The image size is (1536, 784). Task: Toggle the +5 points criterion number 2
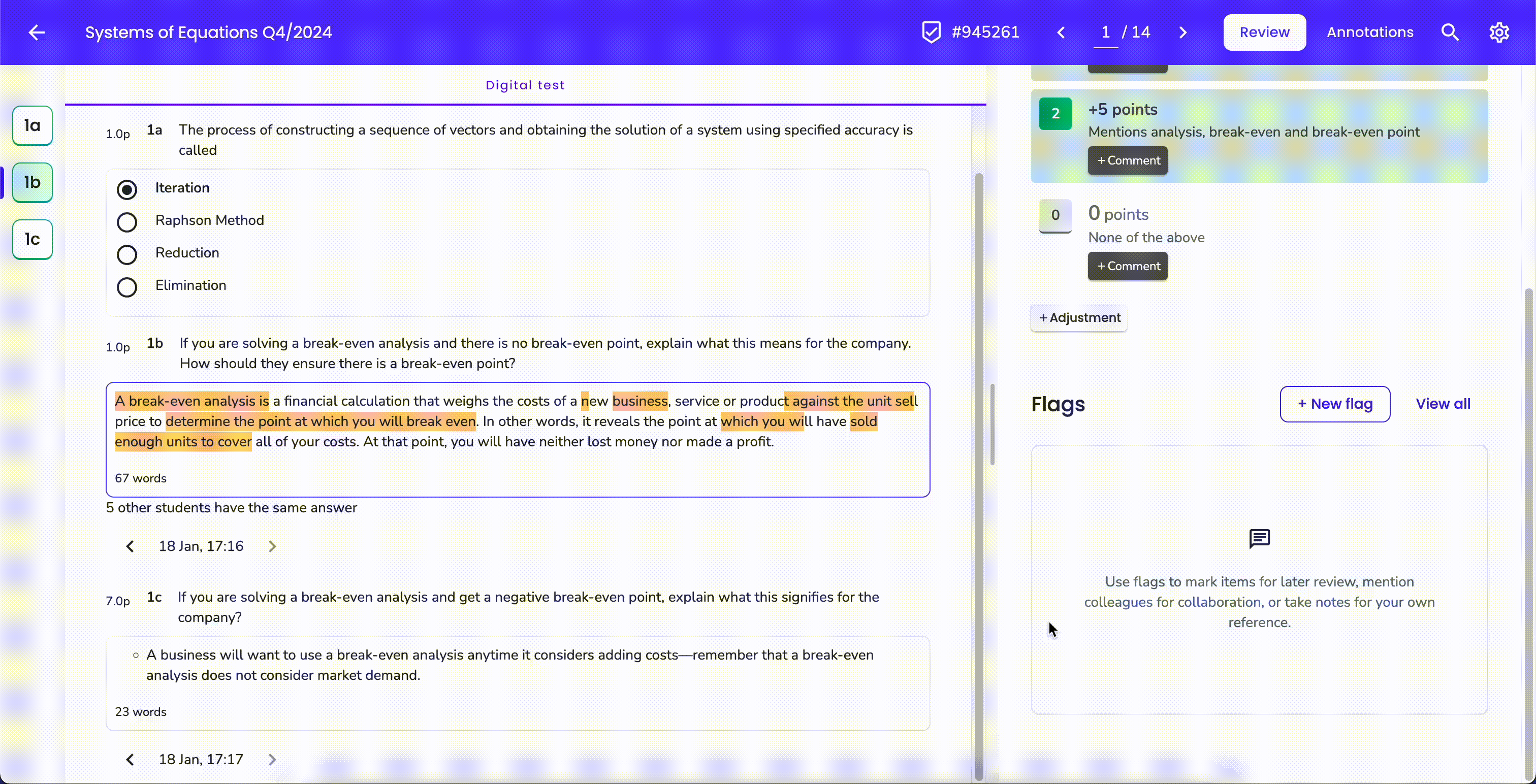(x=1055, y=113)
